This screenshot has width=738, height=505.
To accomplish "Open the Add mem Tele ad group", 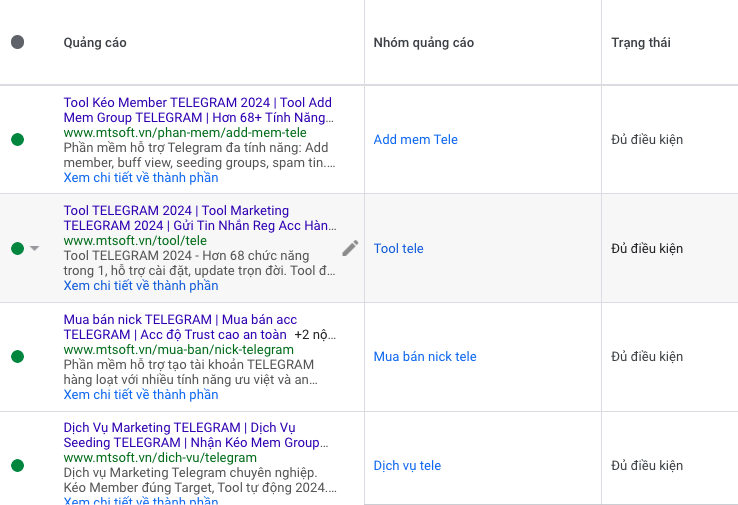I will tap(415, 140).
